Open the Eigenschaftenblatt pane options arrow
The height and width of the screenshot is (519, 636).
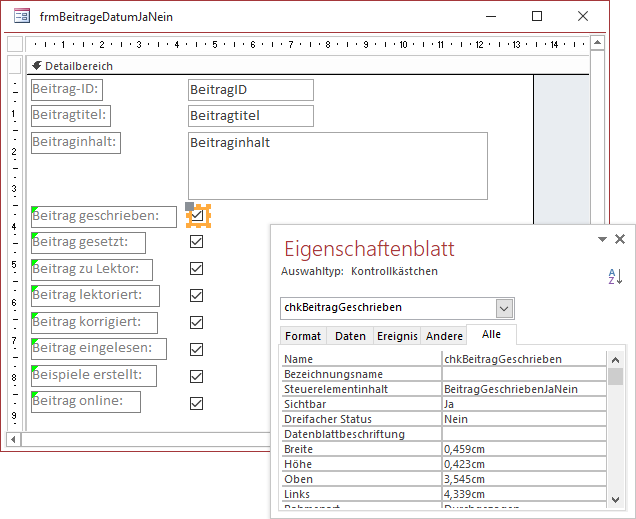[602, 239]
